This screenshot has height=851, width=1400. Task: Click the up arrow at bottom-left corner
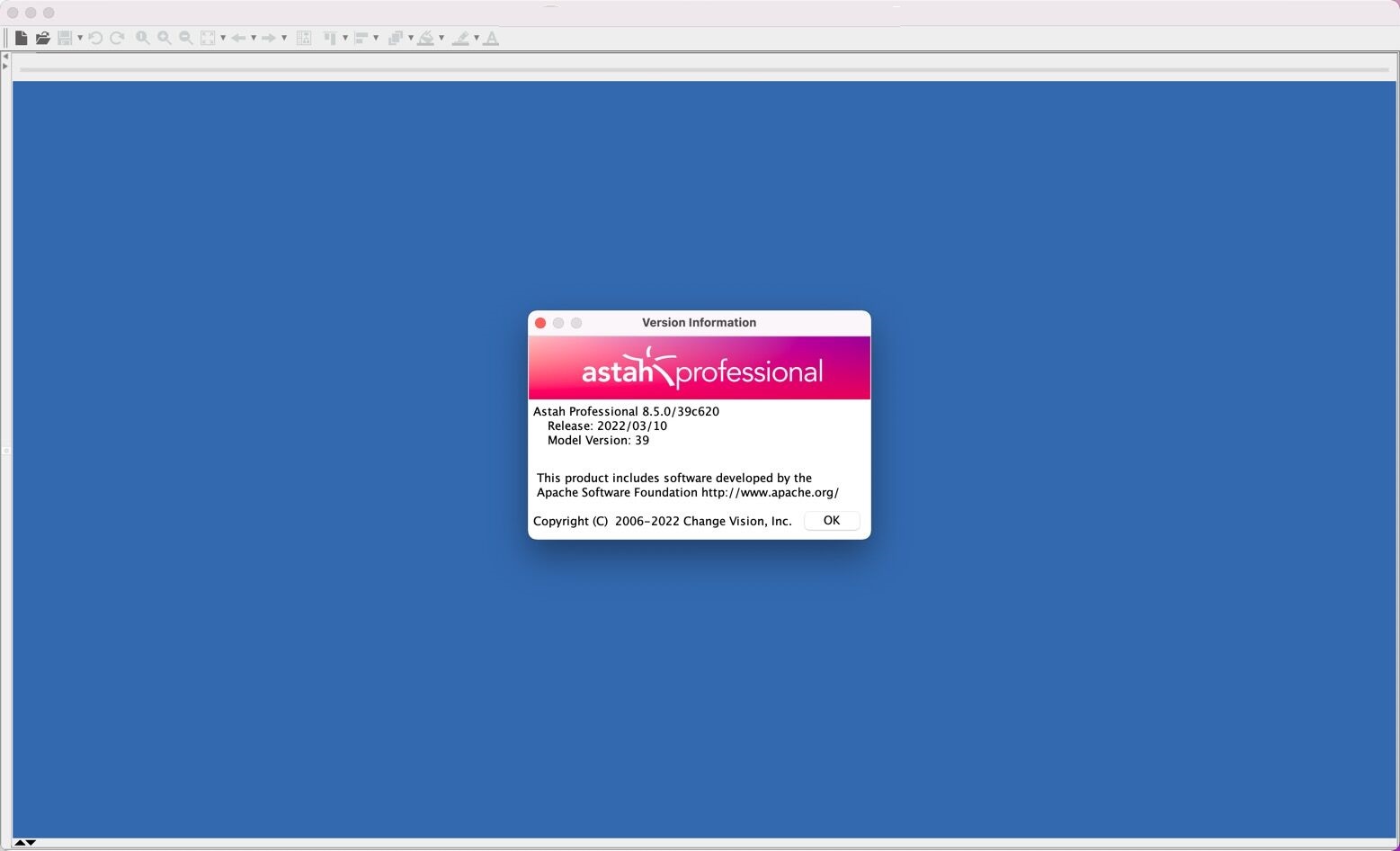click(20, 842)
